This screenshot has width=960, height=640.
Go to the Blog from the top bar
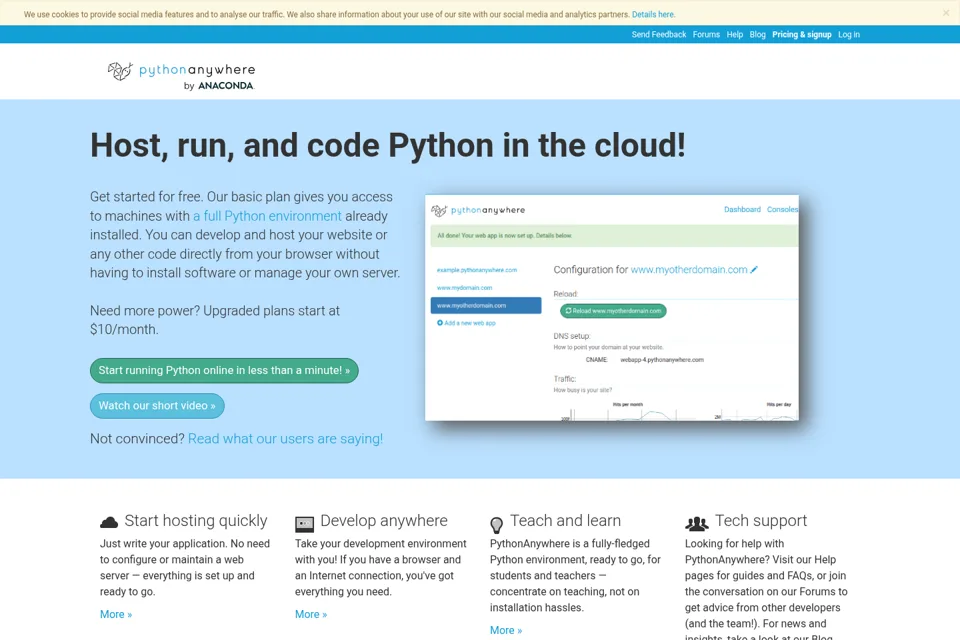(757, 34)
